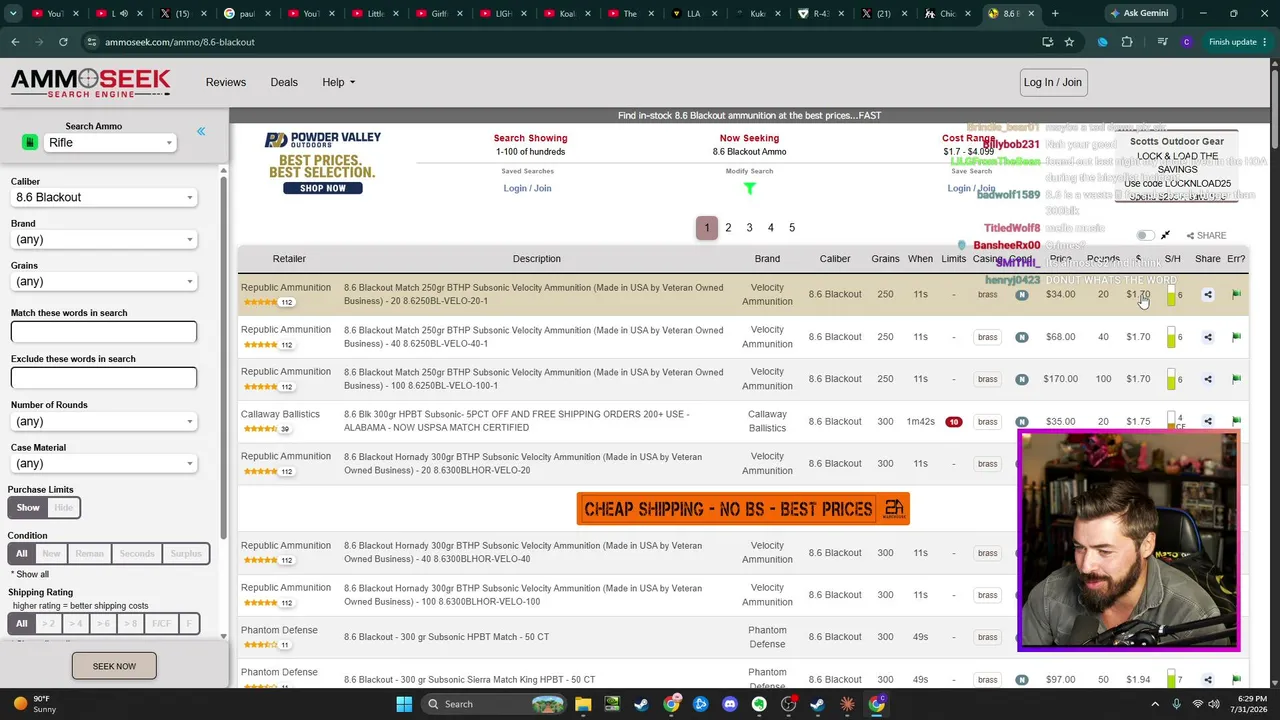The height and width of the screenshot is (720, 1280).
Task: Click the Match these words input field
Action: 104,332
